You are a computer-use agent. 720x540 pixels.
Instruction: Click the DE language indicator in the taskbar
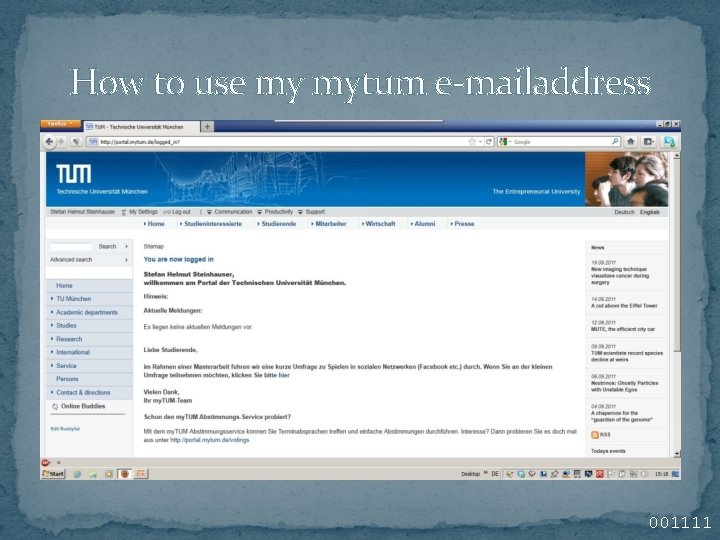coord(495,473)
